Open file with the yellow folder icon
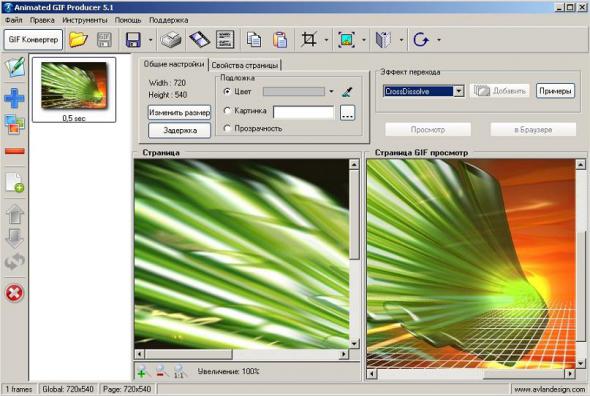The height and width of the screenshot is (396, 590). coord(78,40)
